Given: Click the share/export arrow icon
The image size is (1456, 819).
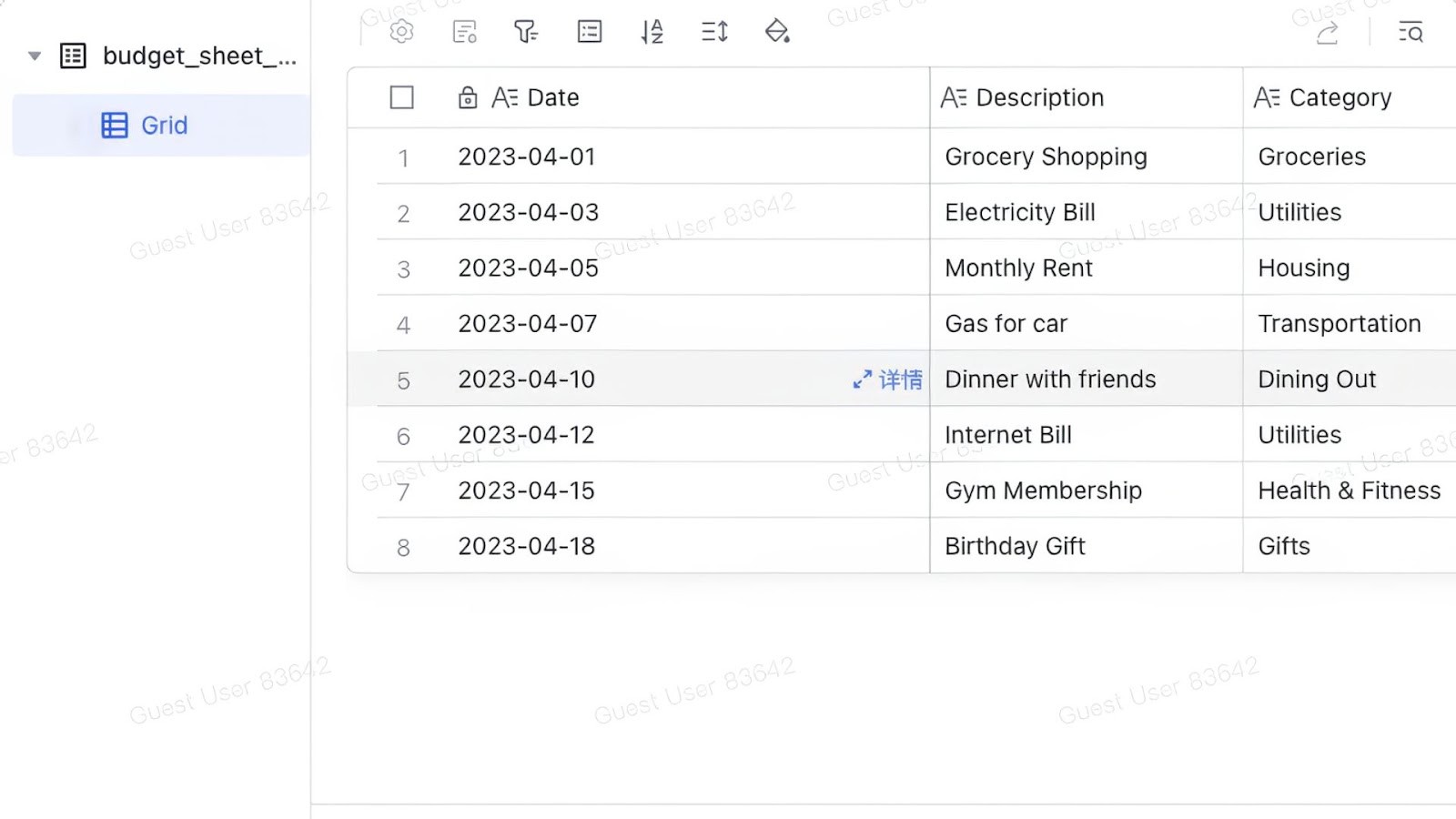Looking at the screenshot, I should pos(1327,31).
